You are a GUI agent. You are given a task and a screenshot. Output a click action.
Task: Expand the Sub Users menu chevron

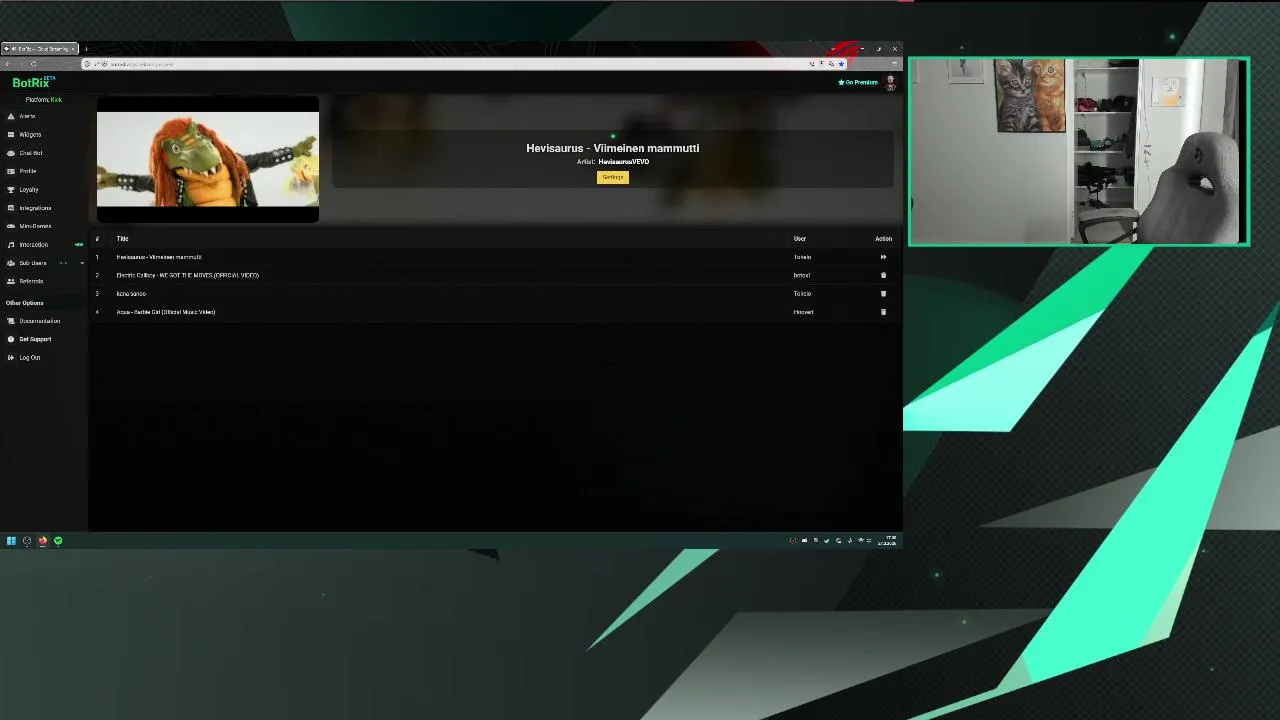click(x=82, y=263)
